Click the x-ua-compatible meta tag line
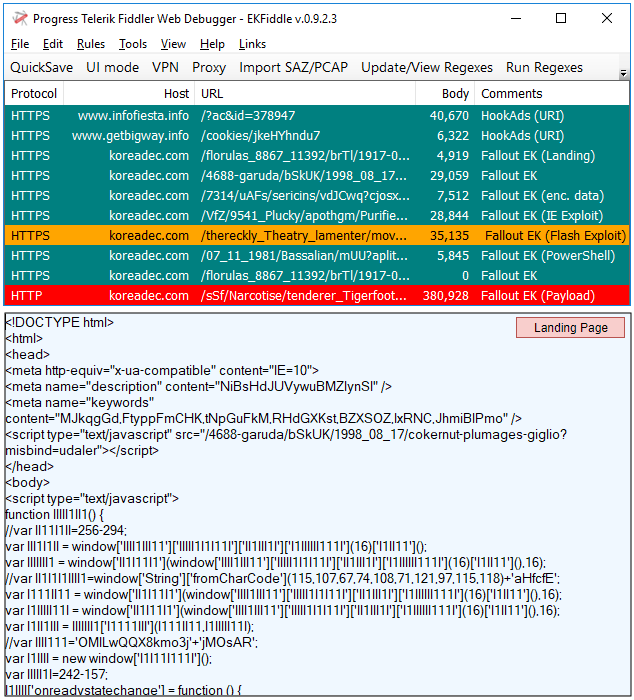 pyautogui.click(x=162, y=371)
